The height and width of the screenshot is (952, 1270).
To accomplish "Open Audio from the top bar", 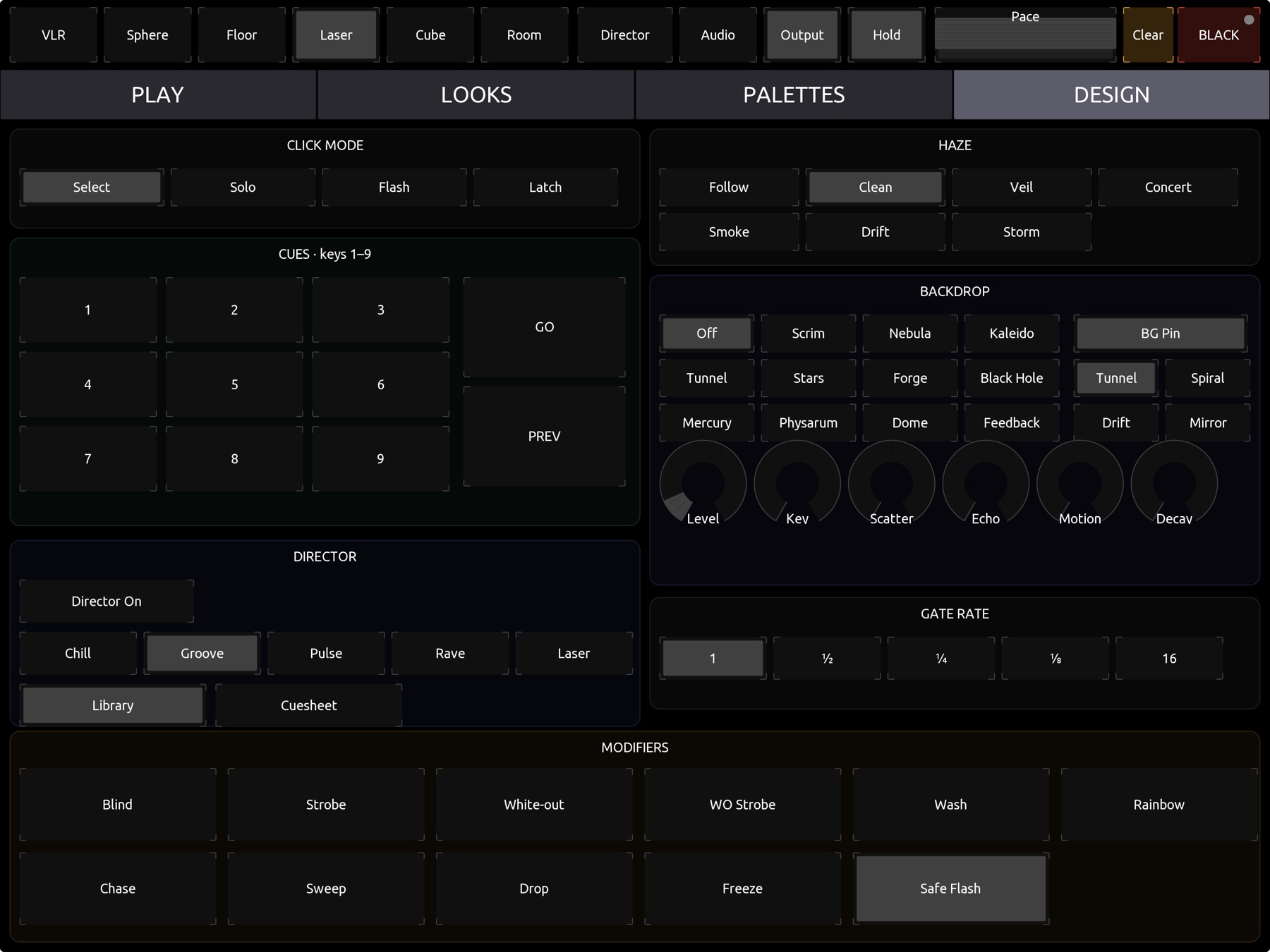I will (718, 35).
